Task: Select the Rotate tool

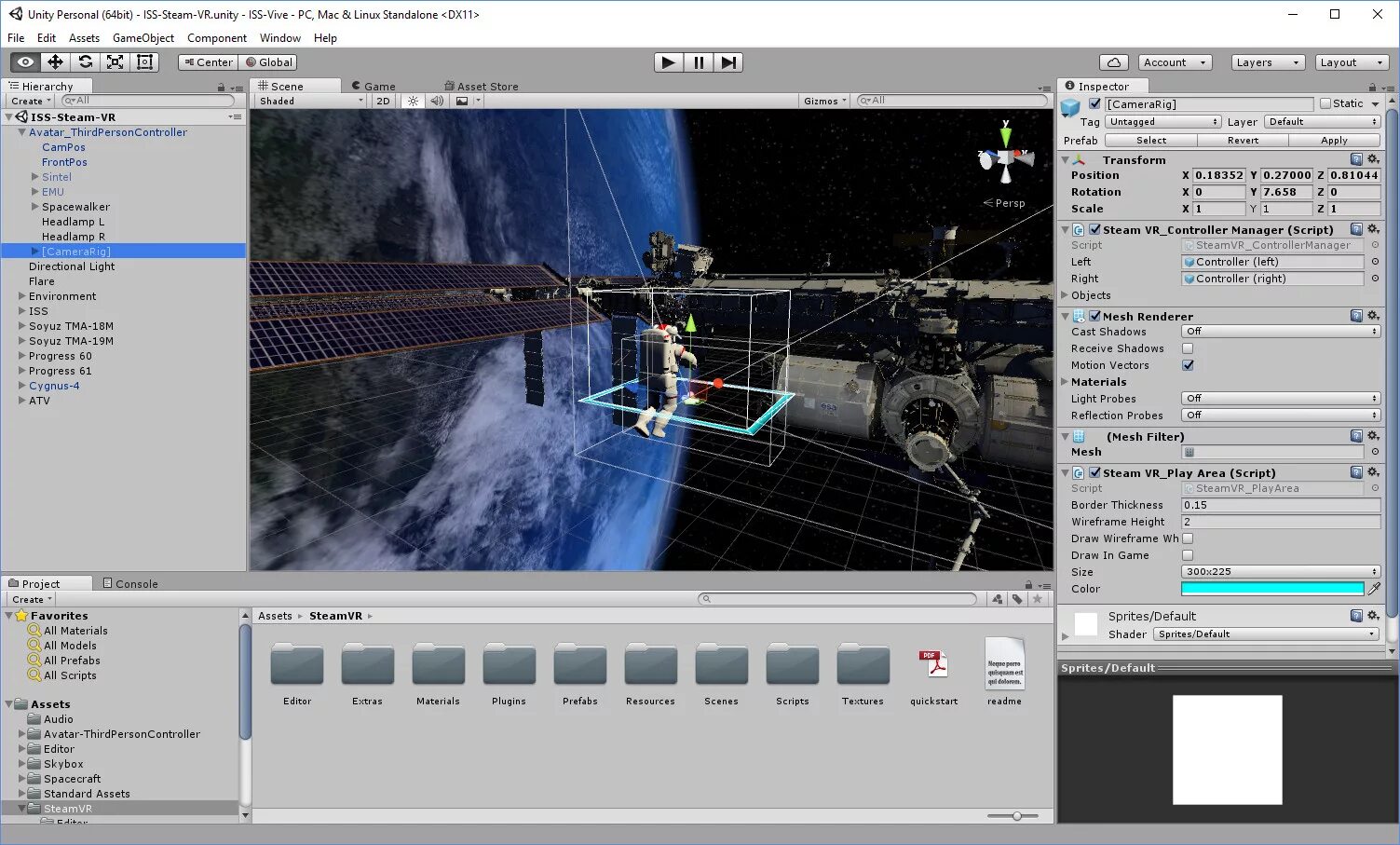Action: [85, 62]
